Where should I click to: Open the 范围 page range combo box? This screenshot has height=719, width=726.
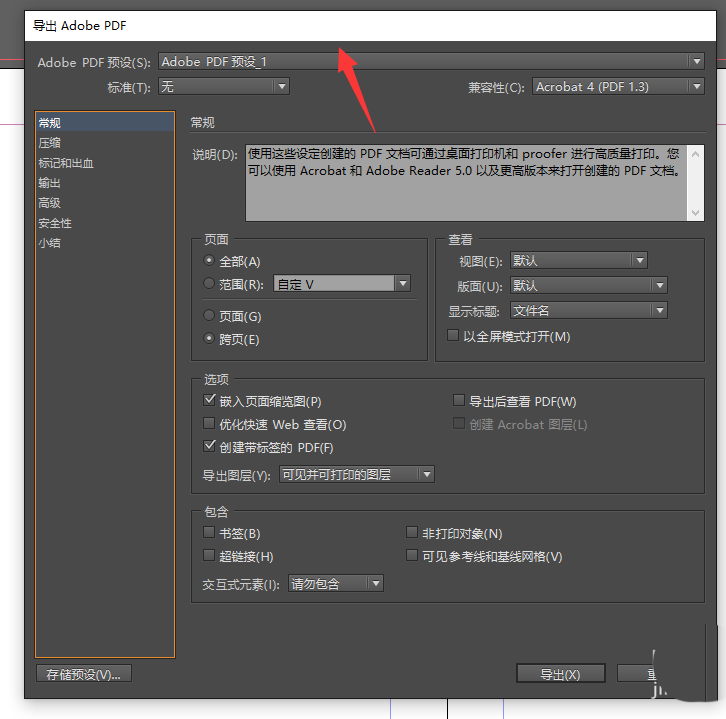tap(342, 283)
